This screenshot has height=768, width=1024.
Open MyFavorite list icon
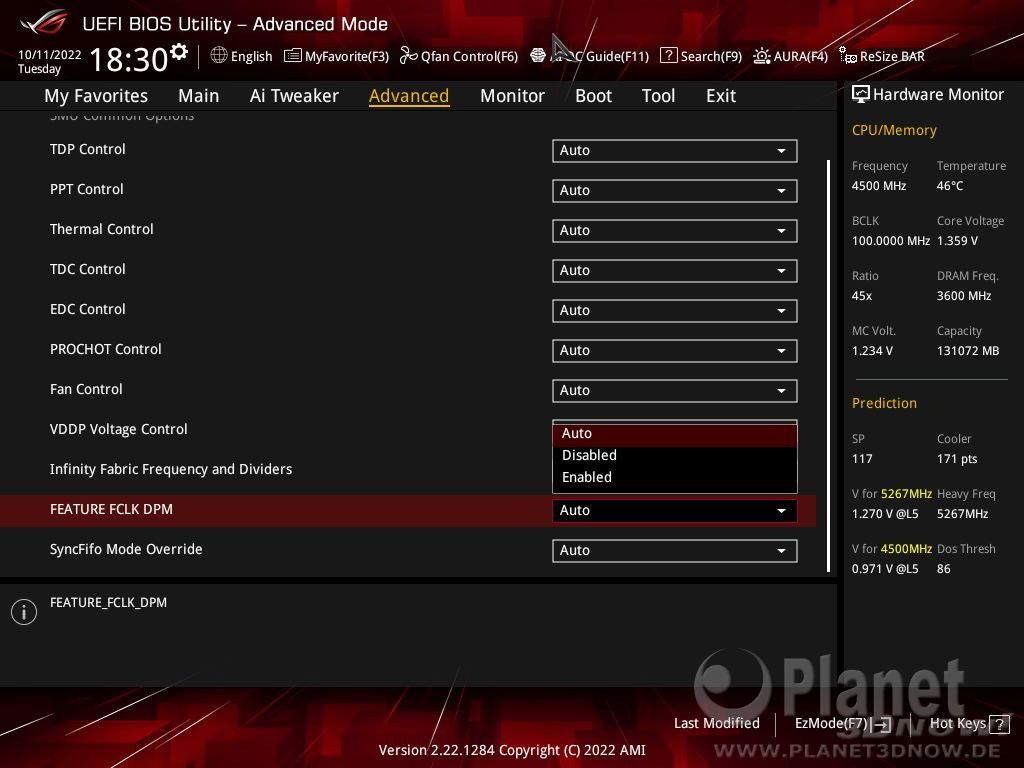click(x=293, y=56)
